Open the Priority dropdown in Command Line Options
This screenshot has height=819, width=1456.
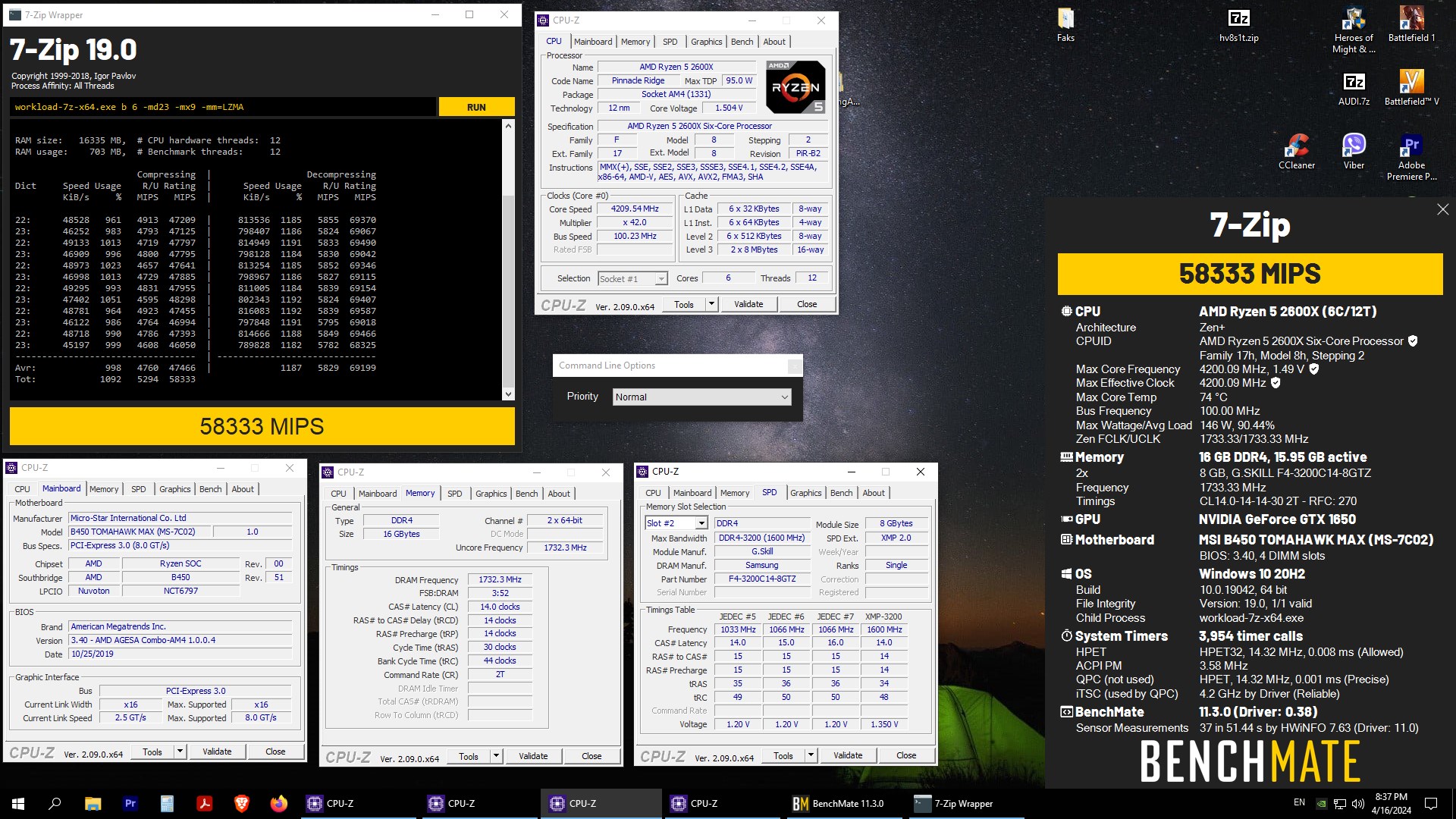click(701, 397)
